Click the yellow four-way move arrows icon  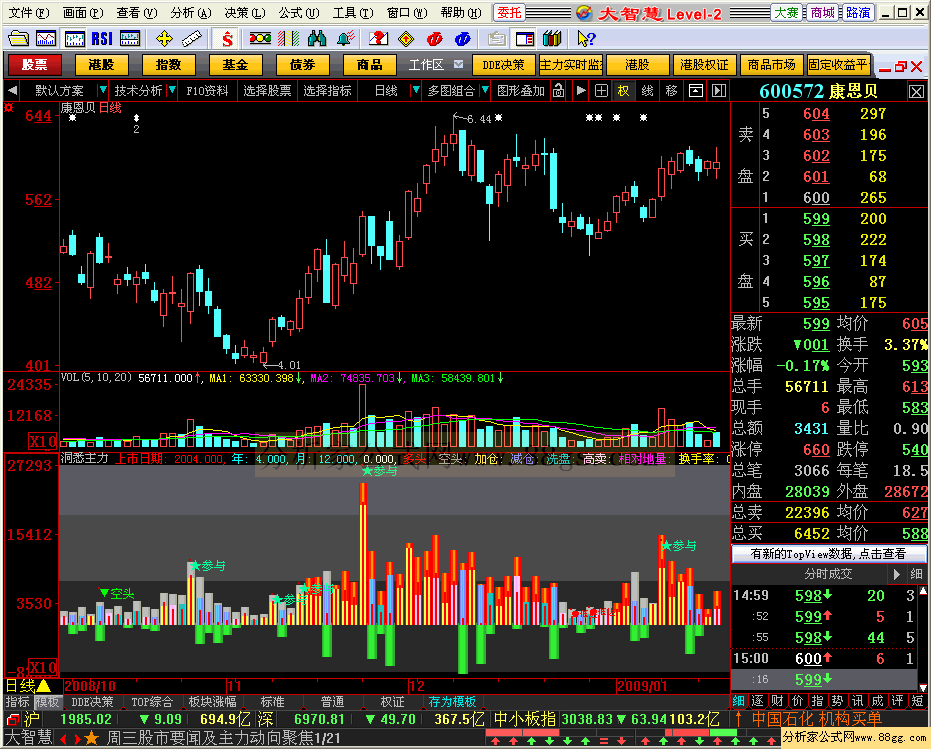164,39
